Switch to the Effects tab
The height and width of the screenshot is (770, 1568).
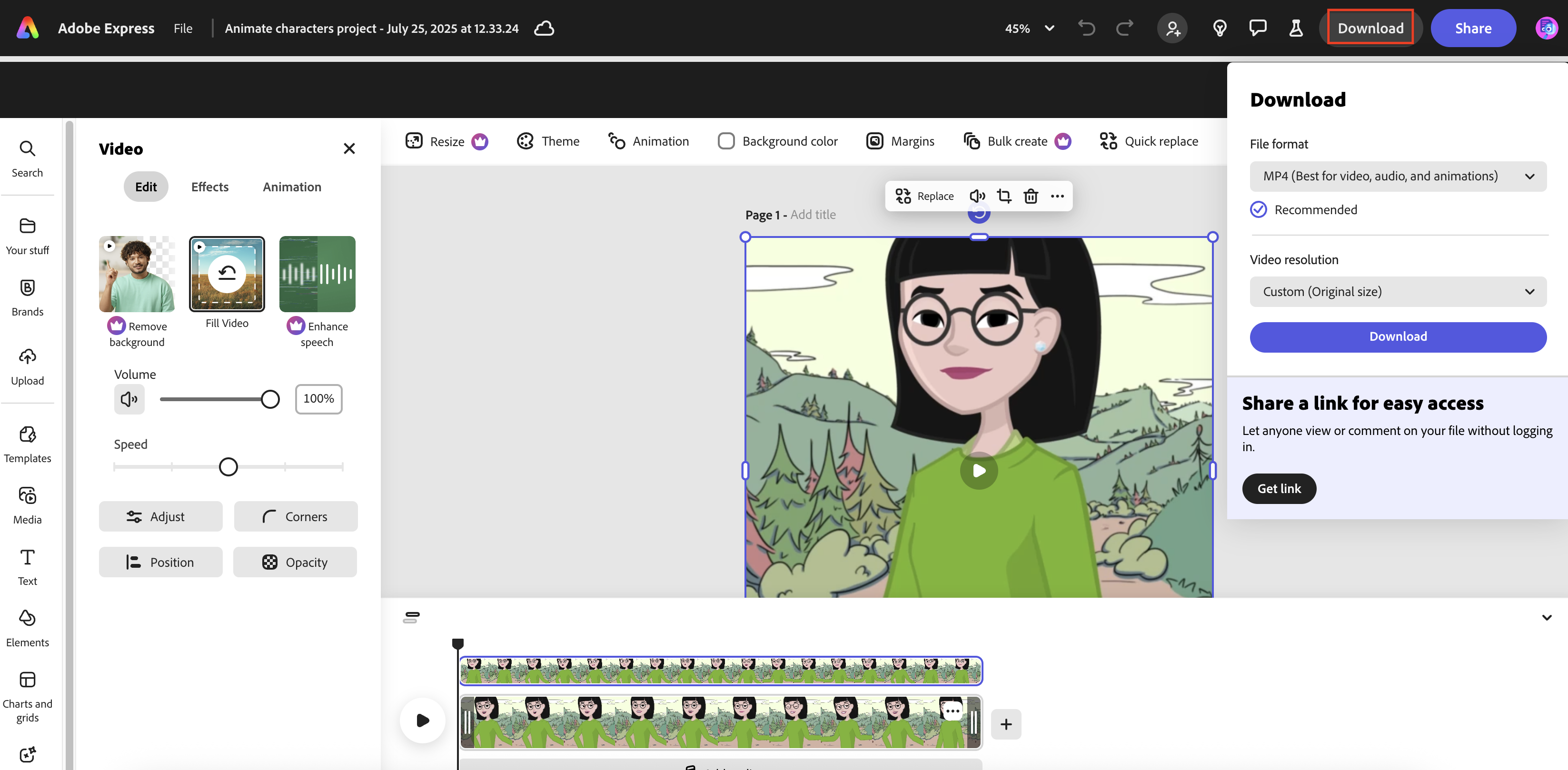pos(209,187)
